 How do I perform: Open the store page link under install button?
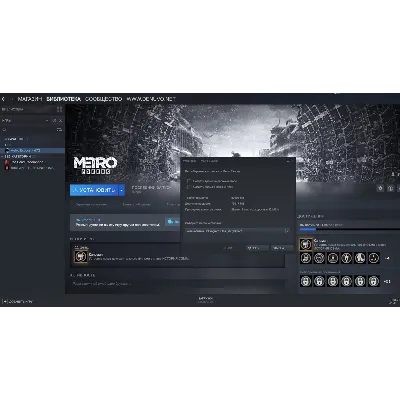(x=91, y=205)
